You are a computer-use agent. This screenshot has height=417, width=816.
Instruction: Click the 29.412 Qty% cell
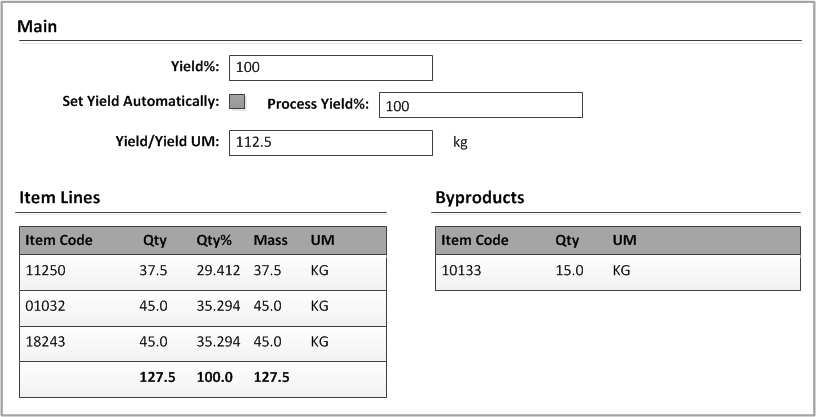tap(217, 271)
